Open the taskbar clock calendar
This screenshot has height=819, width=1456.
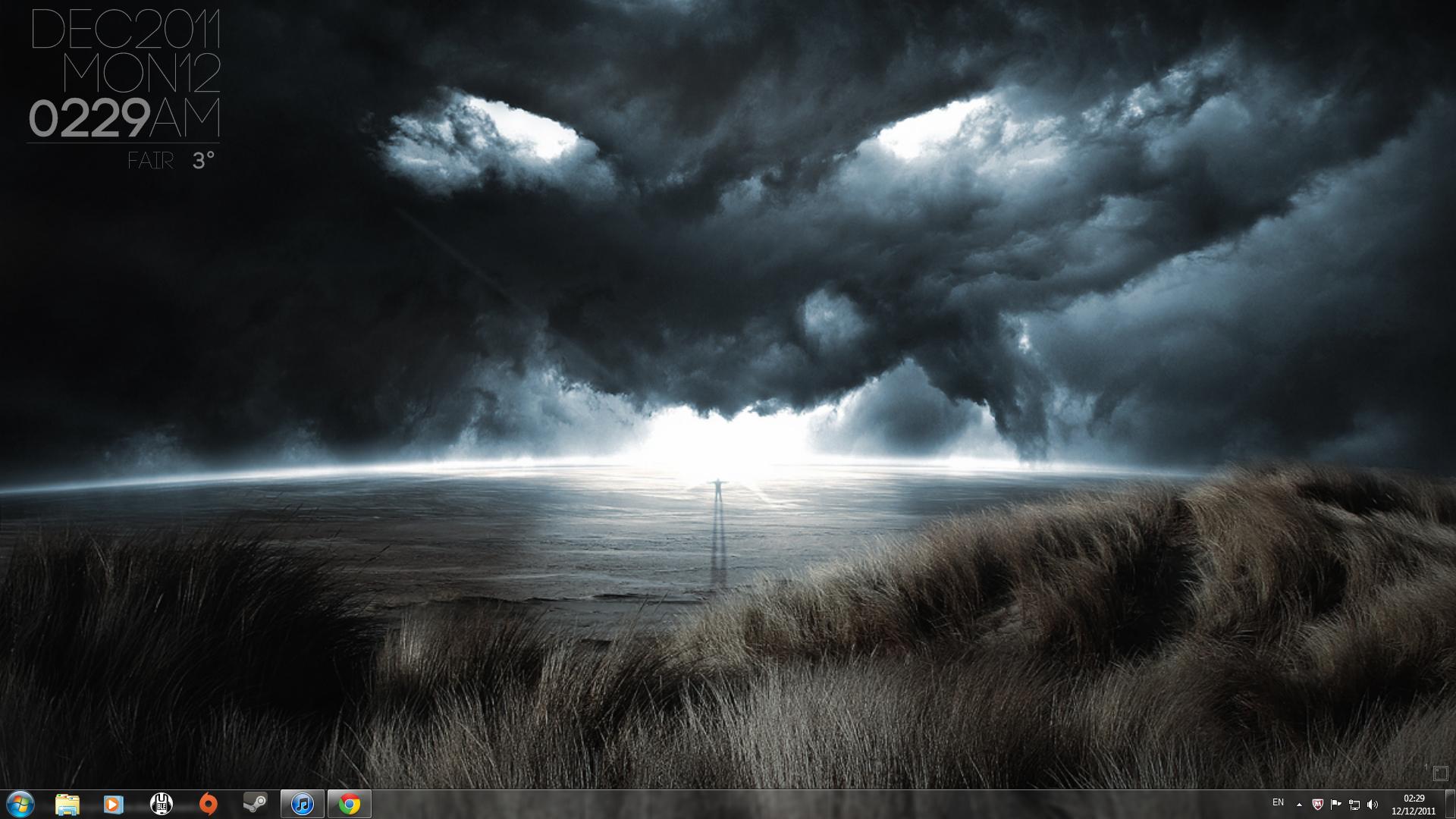[x=1414, y=805]
